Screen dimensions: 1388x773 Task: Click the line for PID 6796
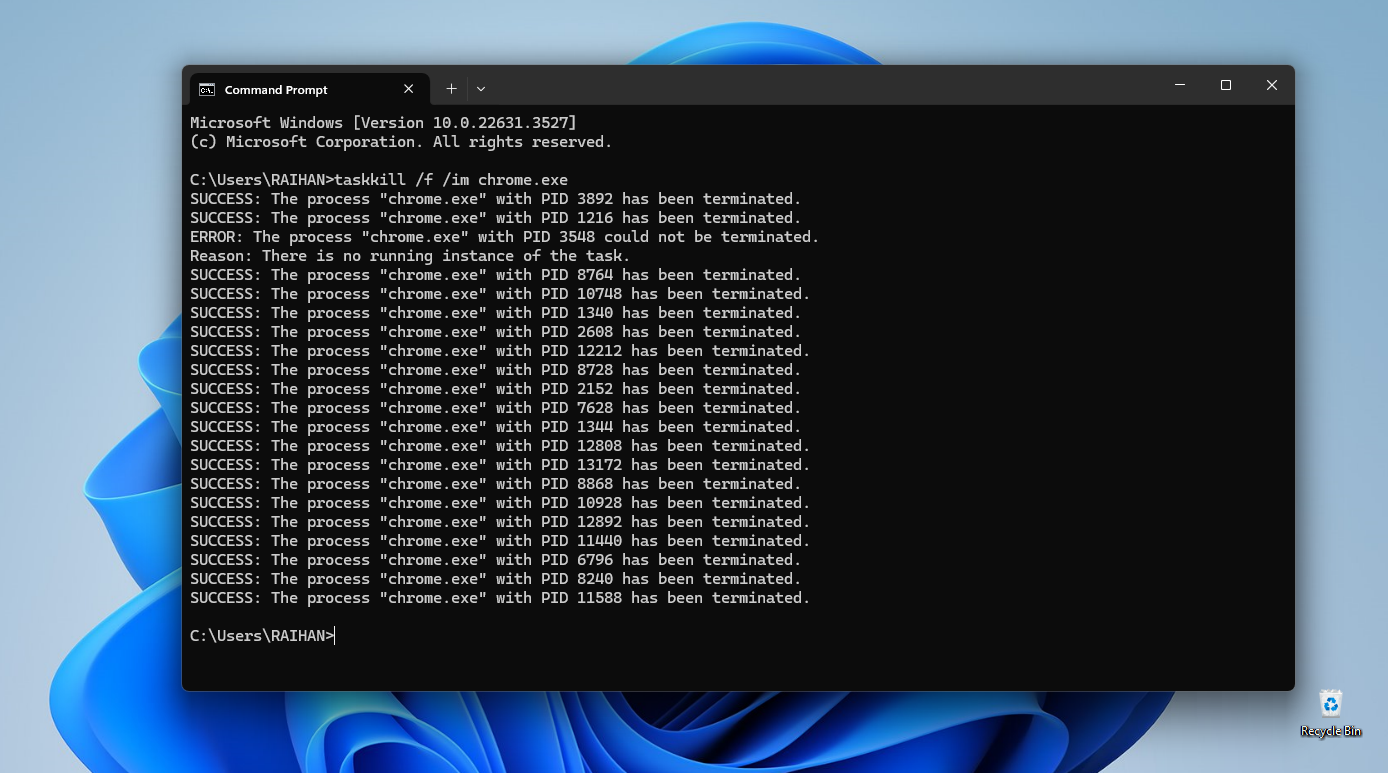[496, 560]
